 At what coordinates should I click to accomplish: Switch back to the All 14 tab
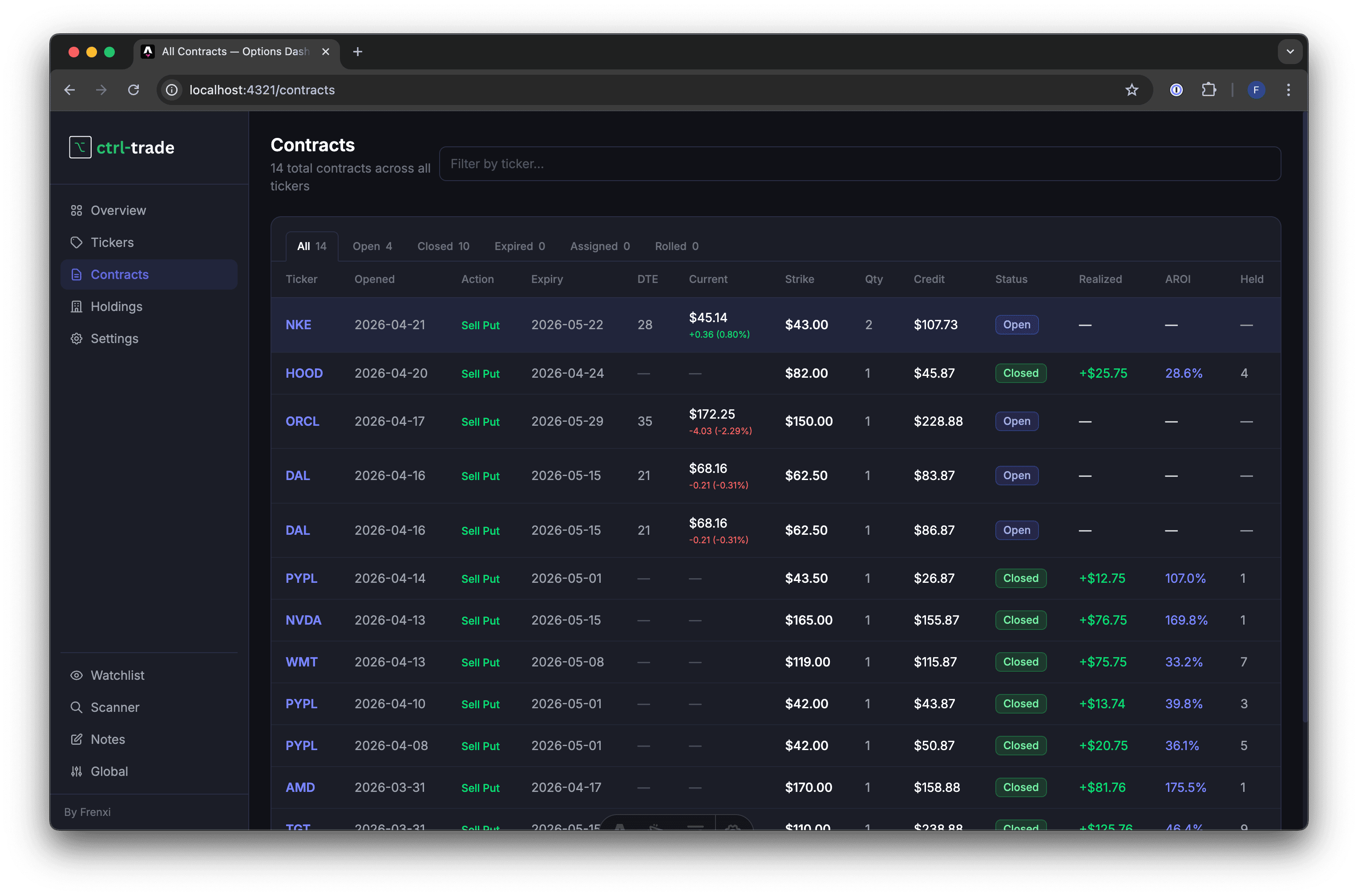point(311,246)
